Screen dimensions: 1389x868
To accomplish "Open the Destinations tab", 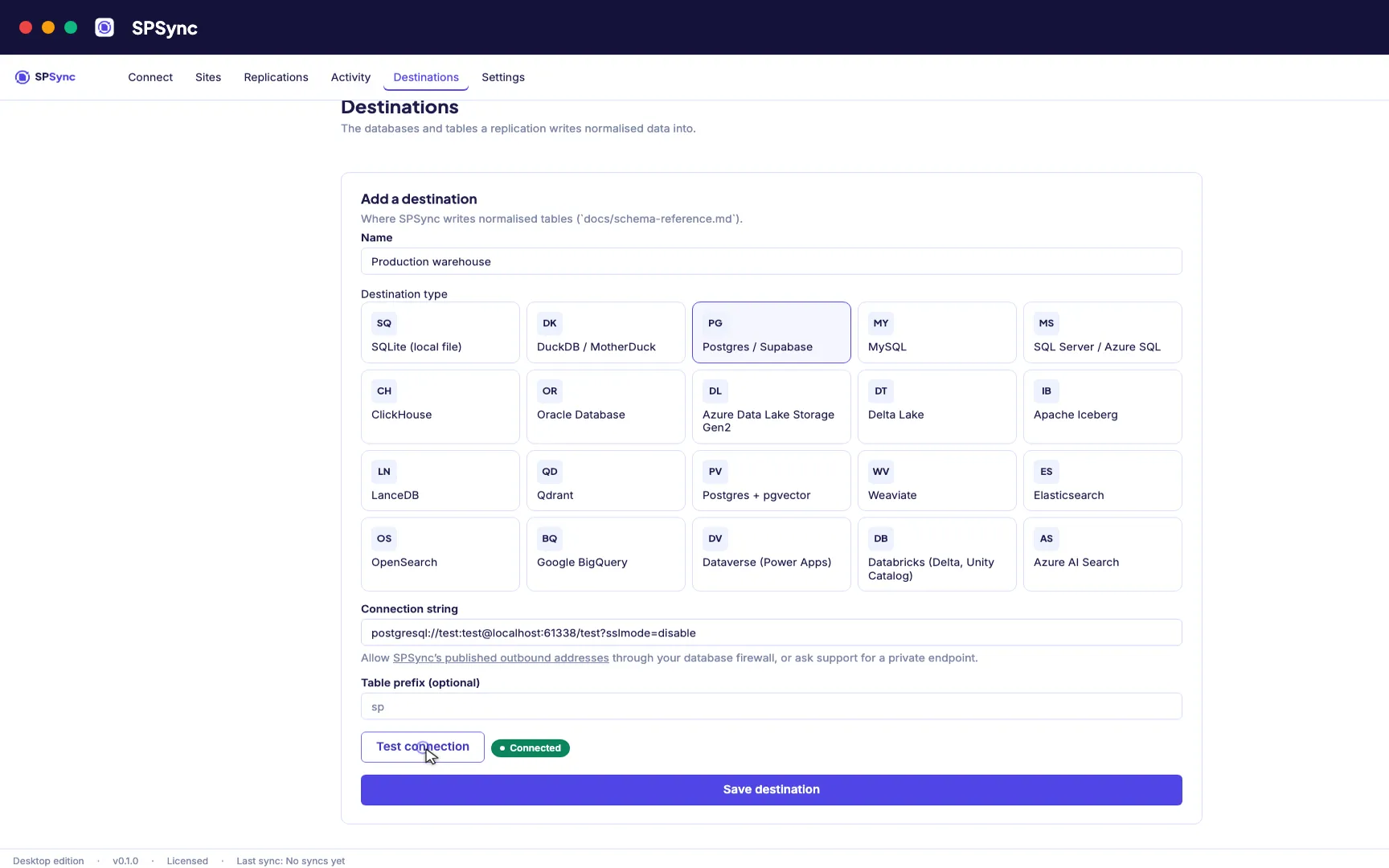I will pyautogui.click(x=426, y=77).
